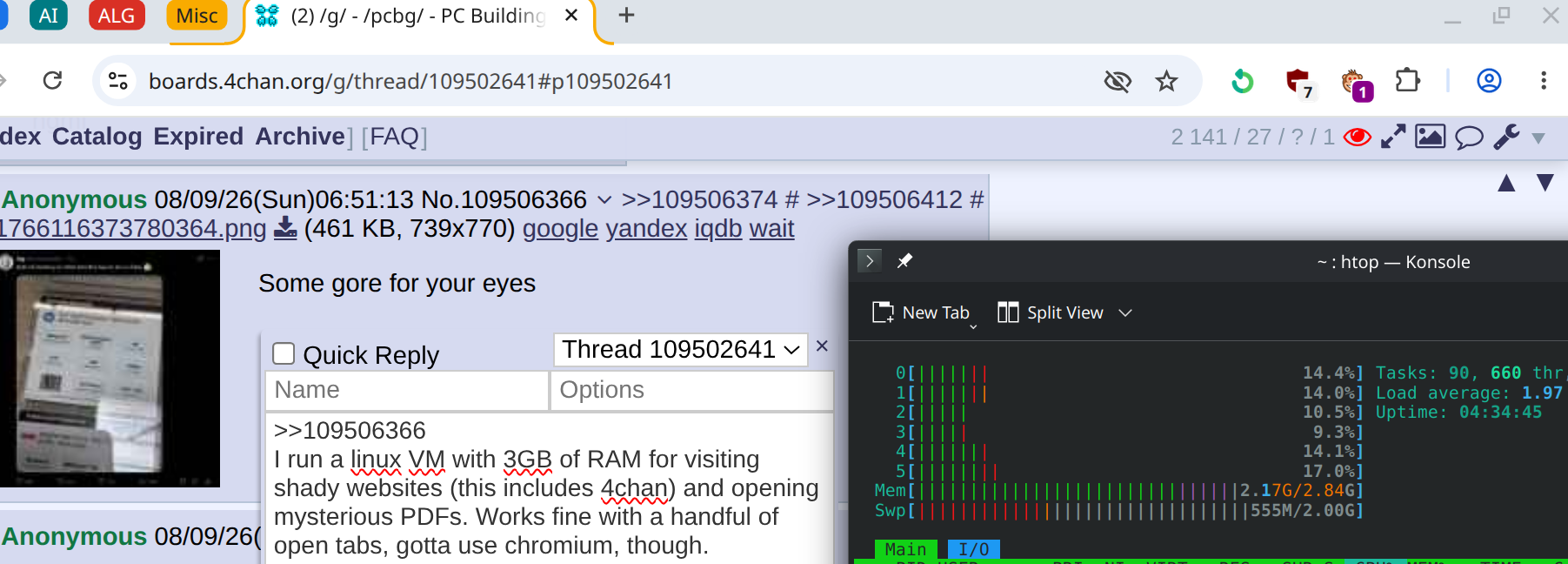Open the ALG tab group
The width and height of the screenshot is (1568, 564).
coord(117,16)
